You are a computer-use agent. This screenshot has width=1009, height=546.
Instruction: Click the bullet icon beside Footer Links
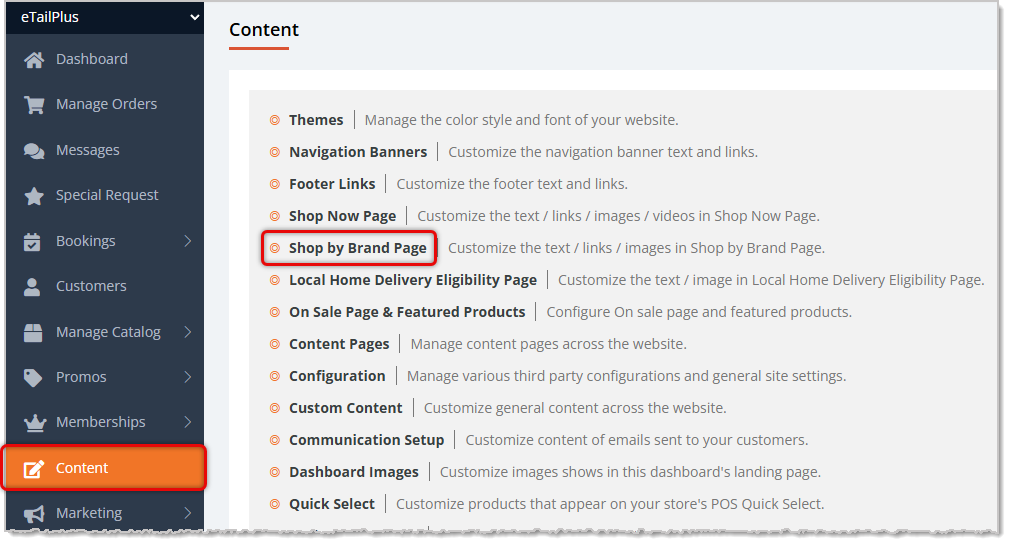[275, 184]
